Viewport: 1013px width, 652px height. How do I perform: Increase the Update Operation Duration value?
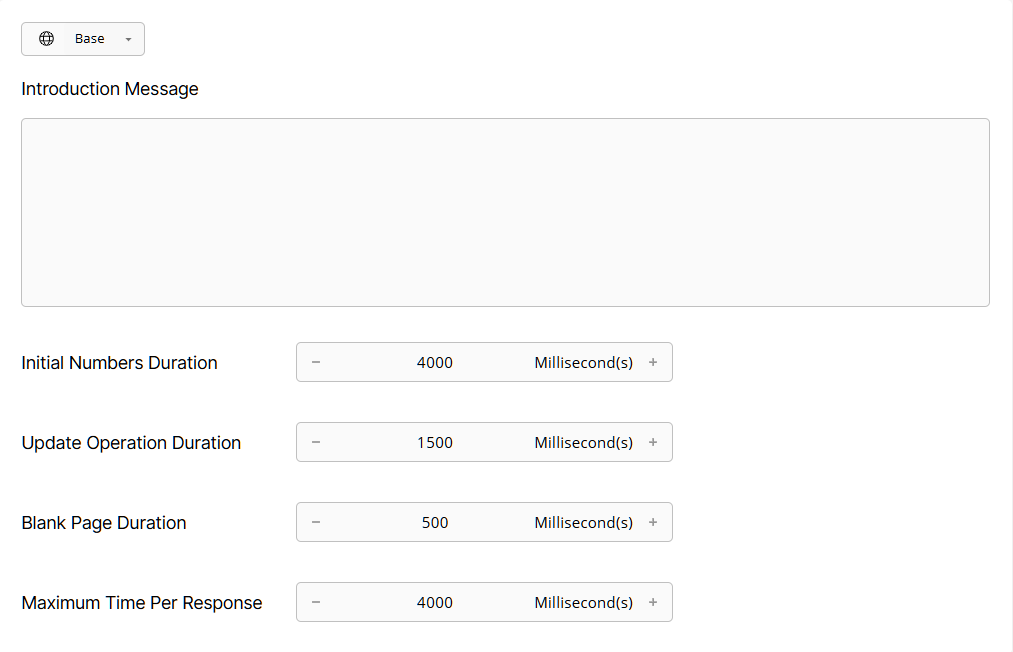(653, 442)
